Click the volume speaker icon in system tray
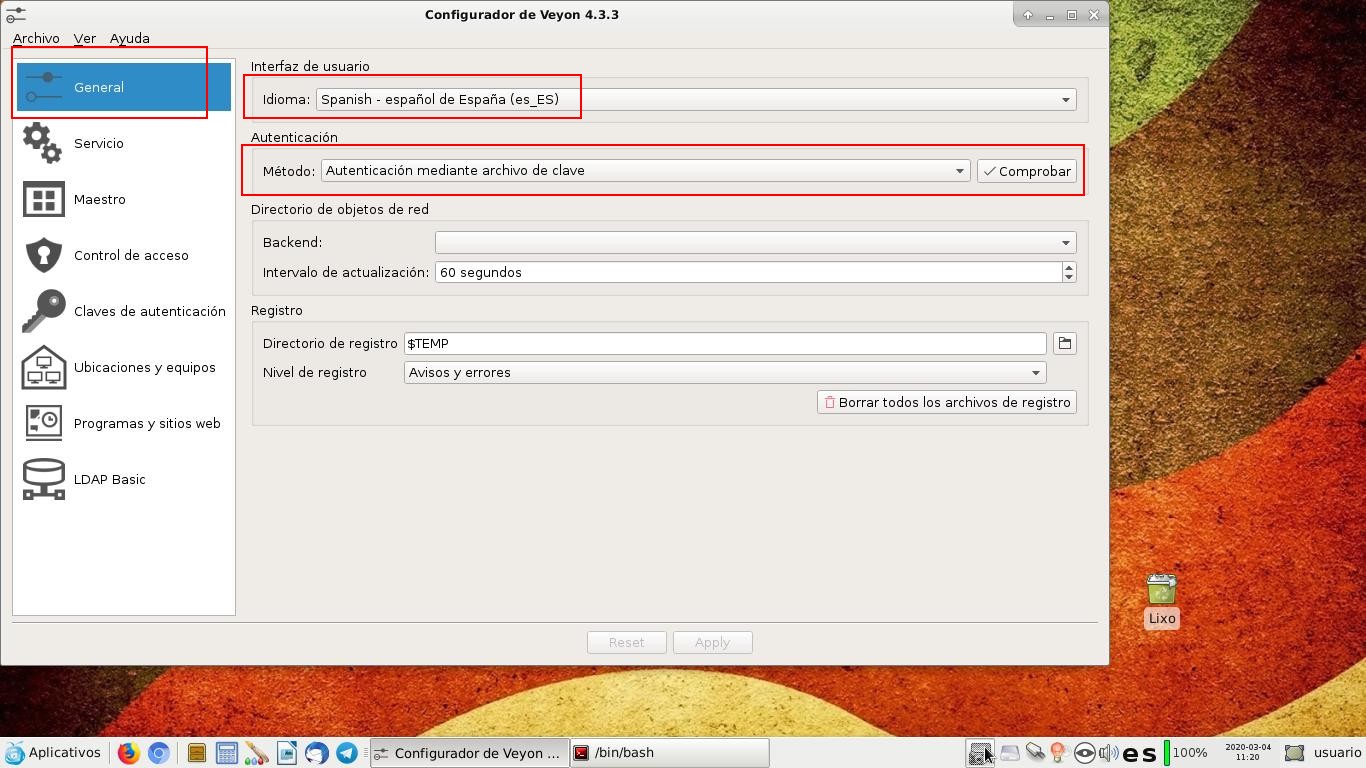This screenshot has width=1366, height=768. point(1109,752)
